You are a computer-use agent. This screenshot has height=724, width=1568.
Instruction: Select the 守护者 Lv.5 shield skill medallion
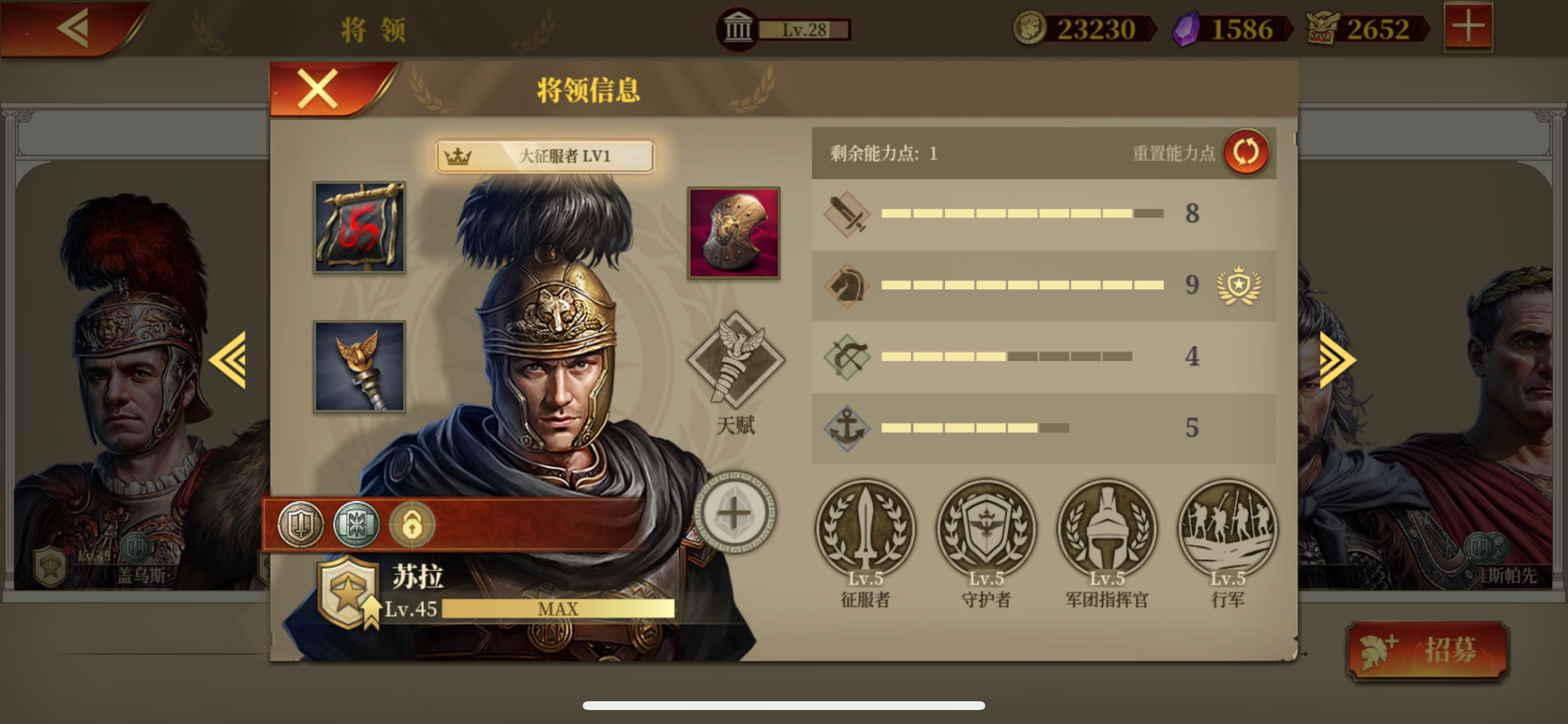click(x=985, y=529)
